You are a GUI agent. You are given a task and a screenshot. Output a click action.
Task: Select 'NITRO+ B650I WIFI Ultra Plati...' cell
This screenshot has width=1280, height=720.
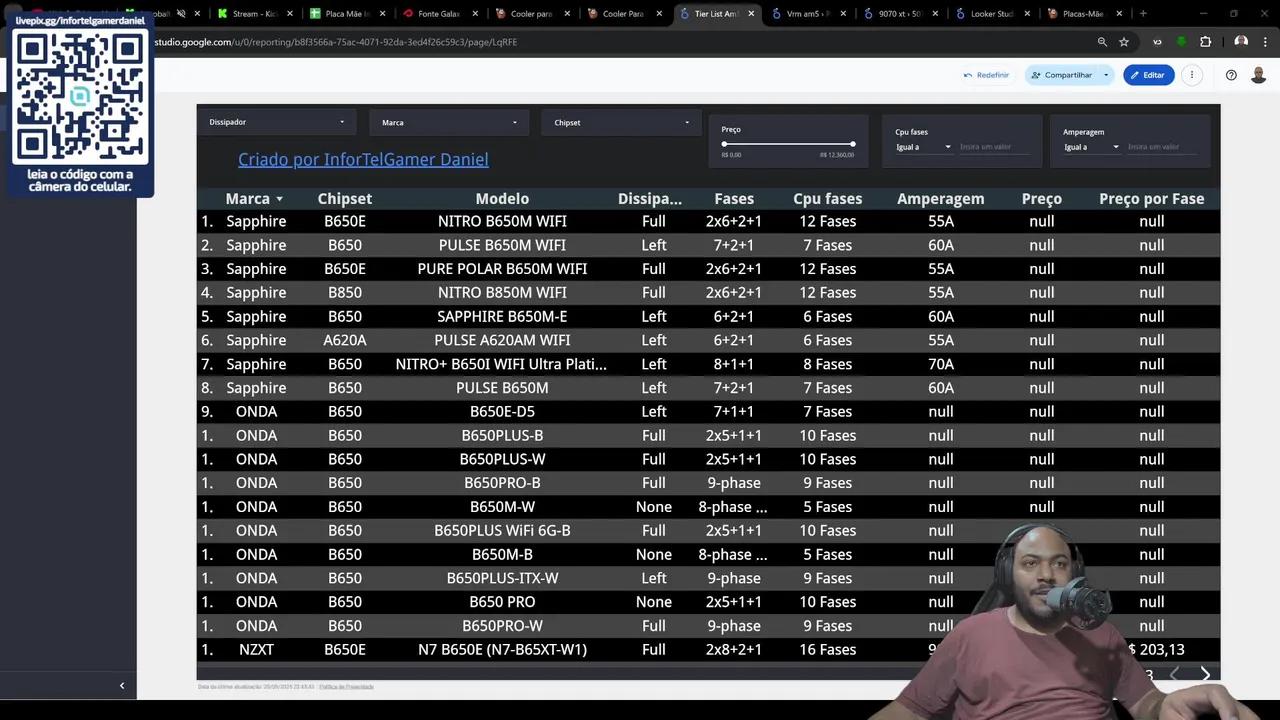pos(501,364)
